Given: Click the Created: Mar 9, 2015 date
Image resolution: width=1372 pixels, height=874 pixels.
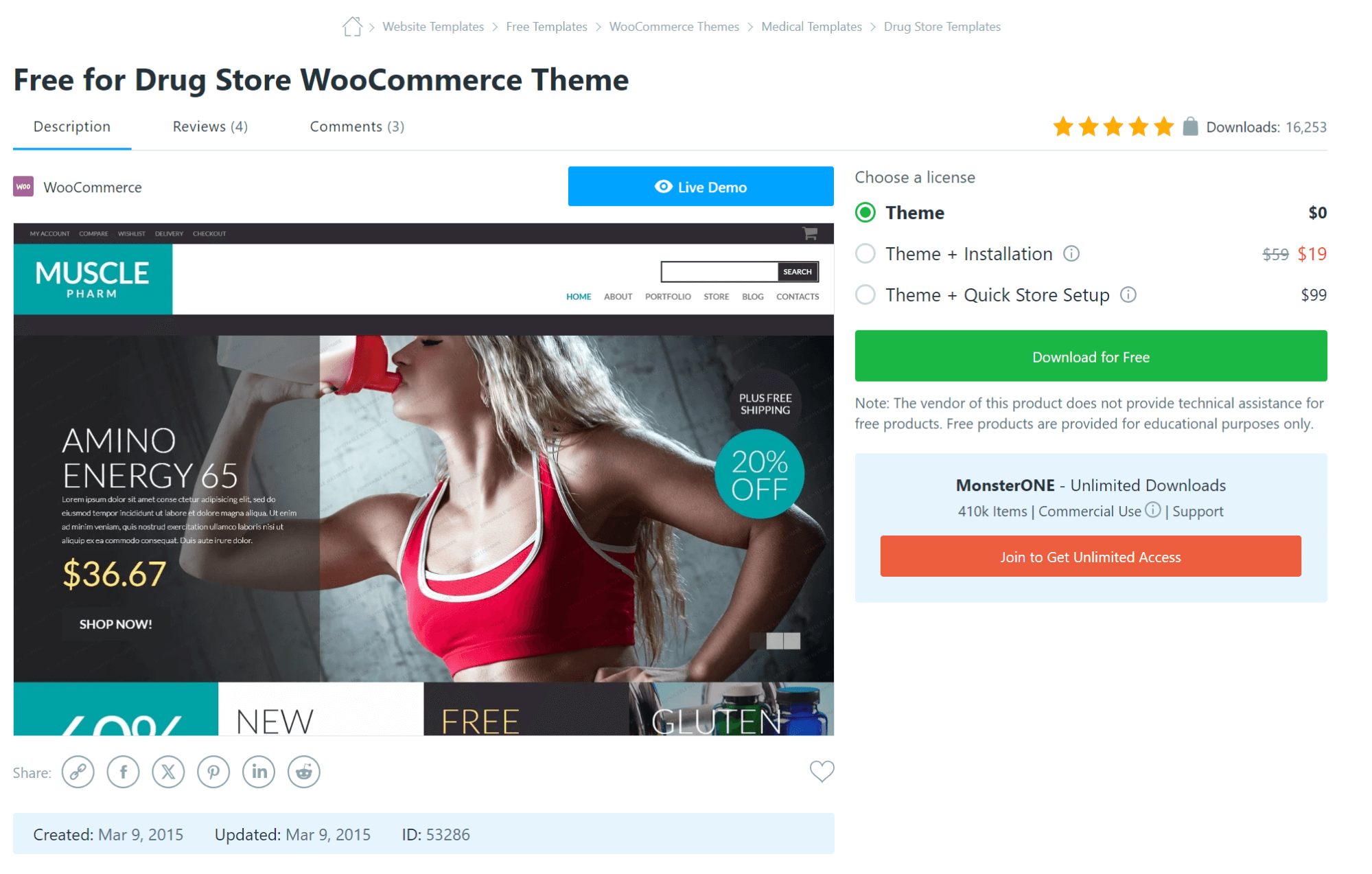Looking at the screenshot, I should 108,835.
